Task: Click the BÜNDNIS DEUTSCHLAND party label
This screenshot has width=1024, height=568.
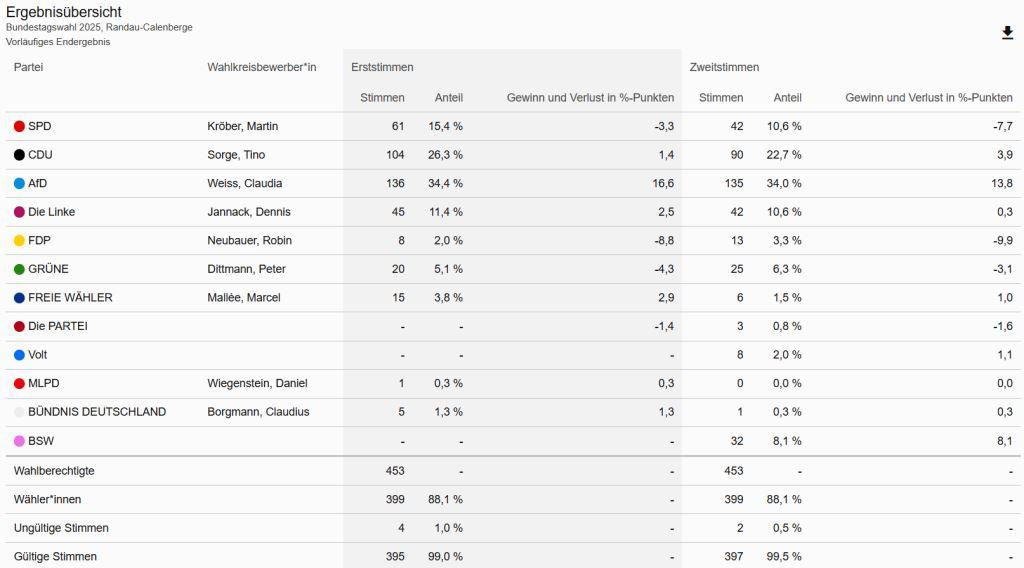Action: [97, 412]
